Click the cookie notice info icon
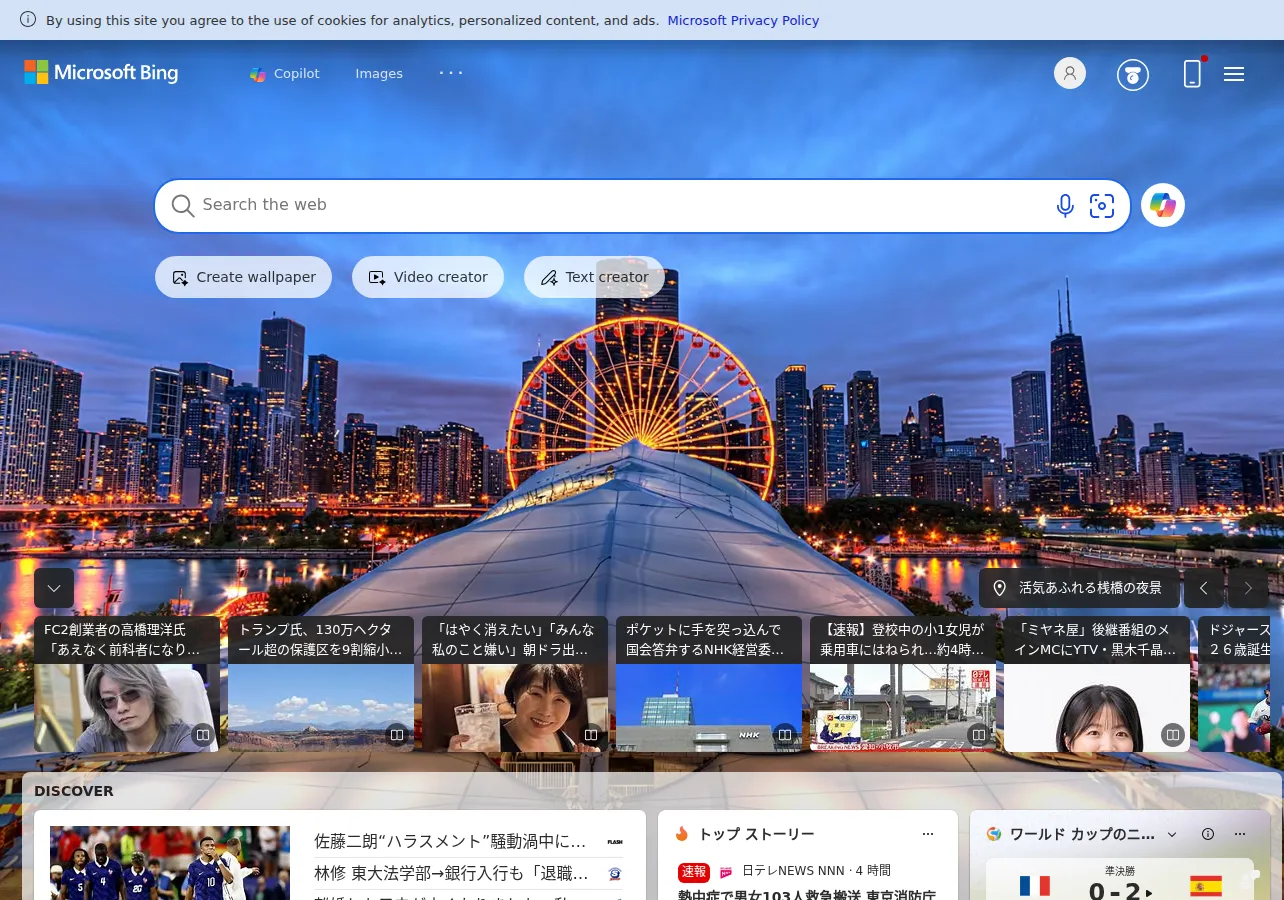The height and width of the screenshot is (900, 1284). (28, 20)
